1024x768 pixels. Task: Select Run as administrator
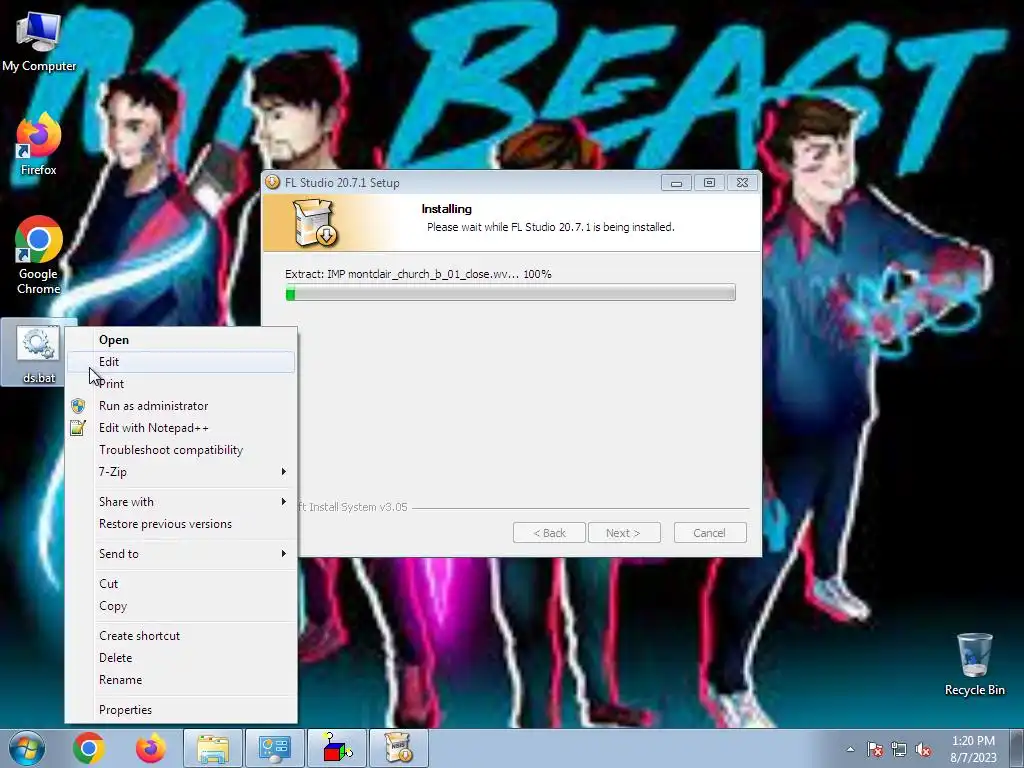[181, 406]
